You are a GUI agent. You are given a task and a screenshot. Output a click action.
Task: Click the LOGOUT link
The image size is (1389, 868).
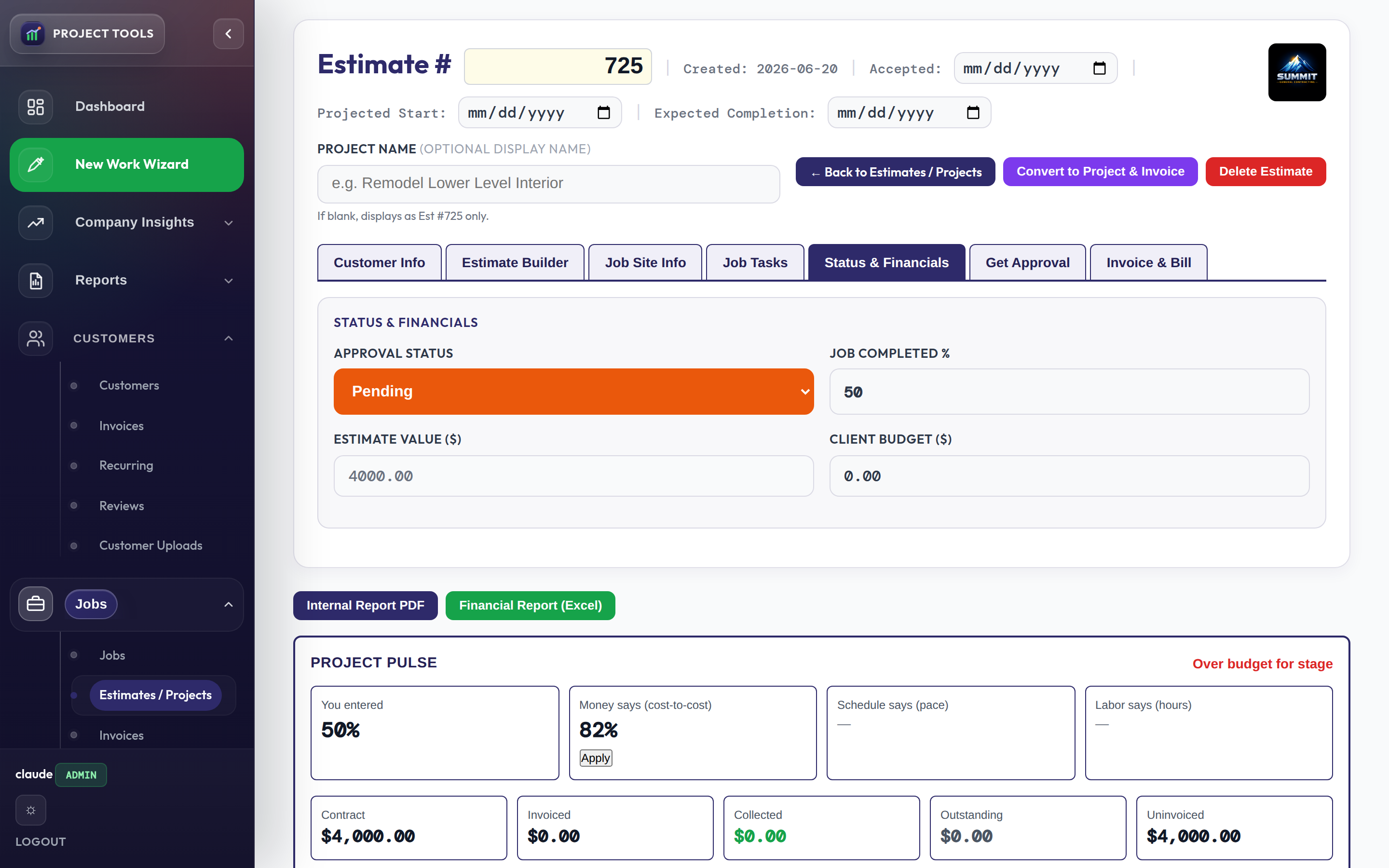pyautogui.click(x=40, y=841)
